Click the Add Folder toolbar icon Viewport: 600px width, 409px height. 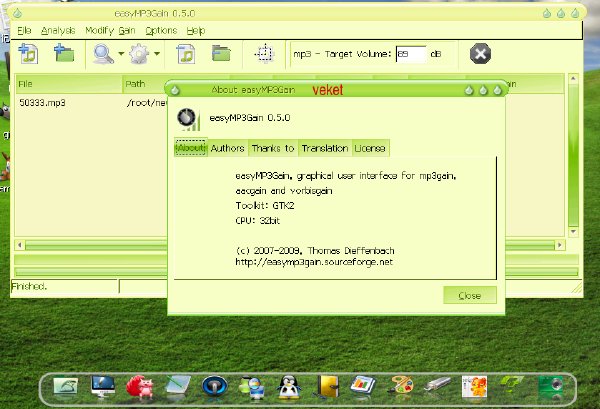(64, 53)
